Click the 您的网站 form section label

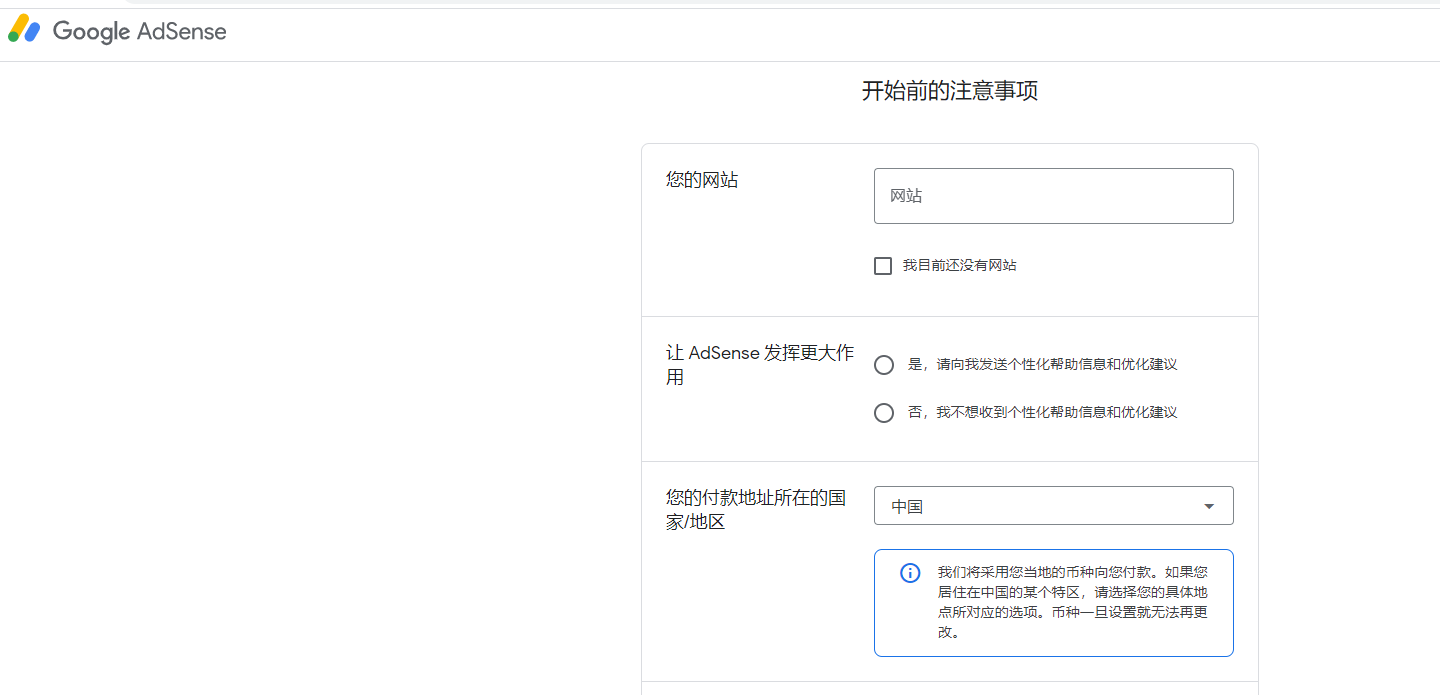pyautogui.click(x=701, y=180)
